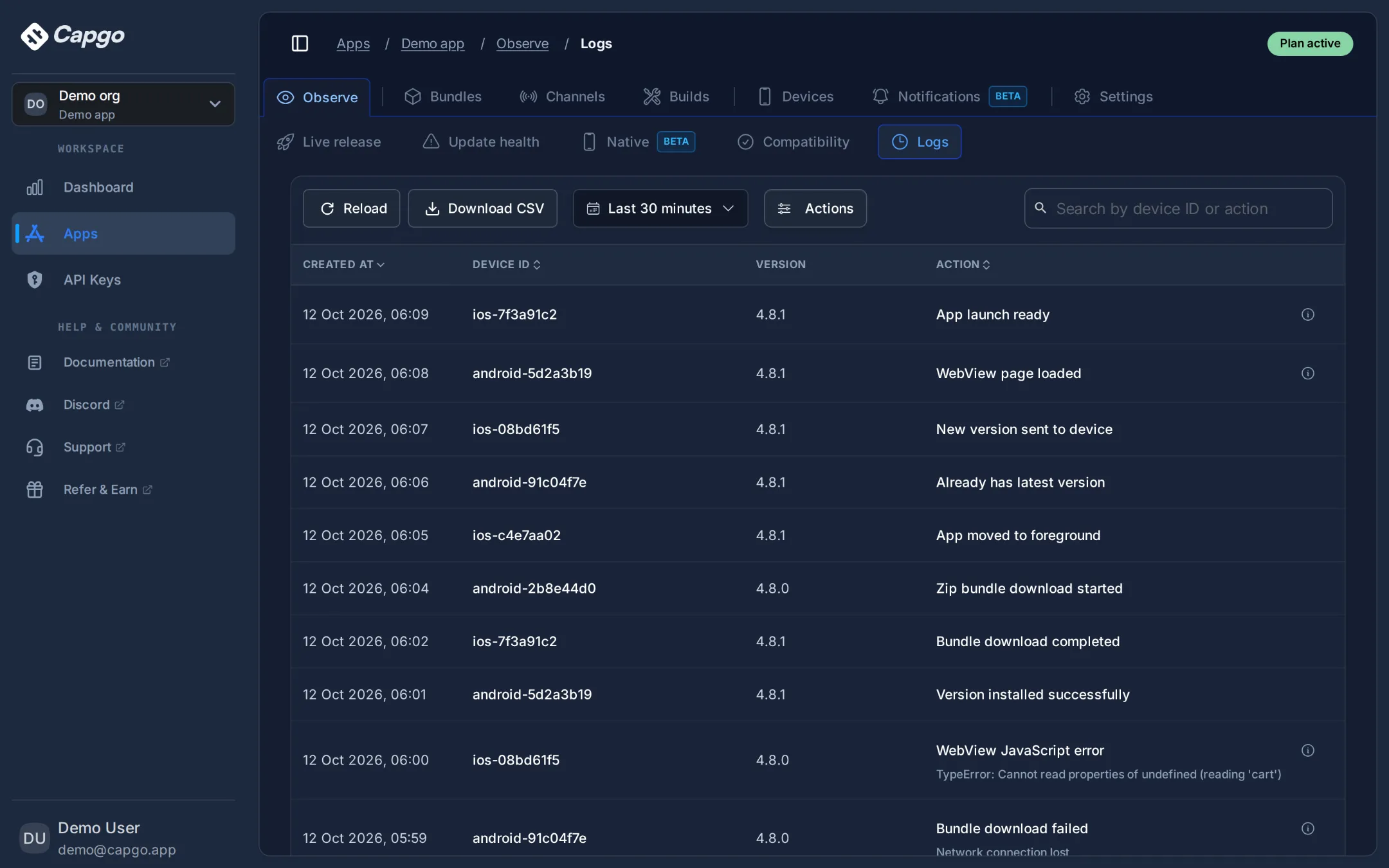Open the Notifications beta tab
1389x868 pixels.
pyautogui.click(x=950, y=96)
